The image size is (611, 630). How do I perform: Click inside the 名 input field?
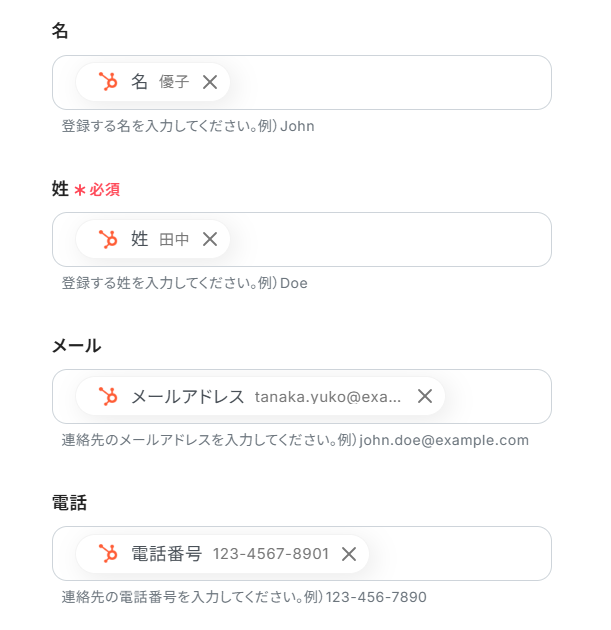(390, 82)
